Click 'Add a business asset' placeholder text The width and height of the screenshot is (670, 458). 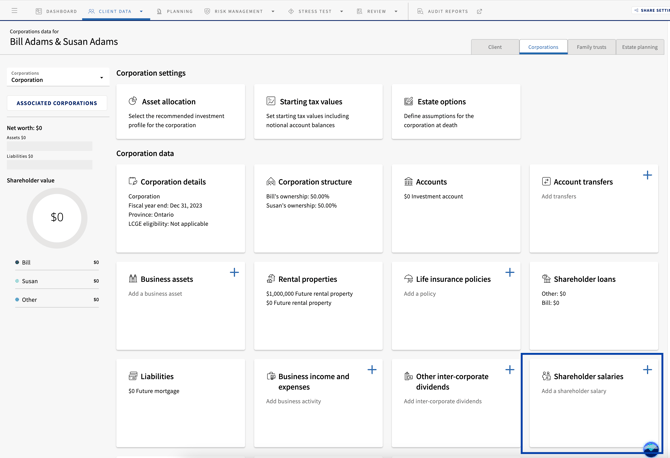[x=155, y=294]
